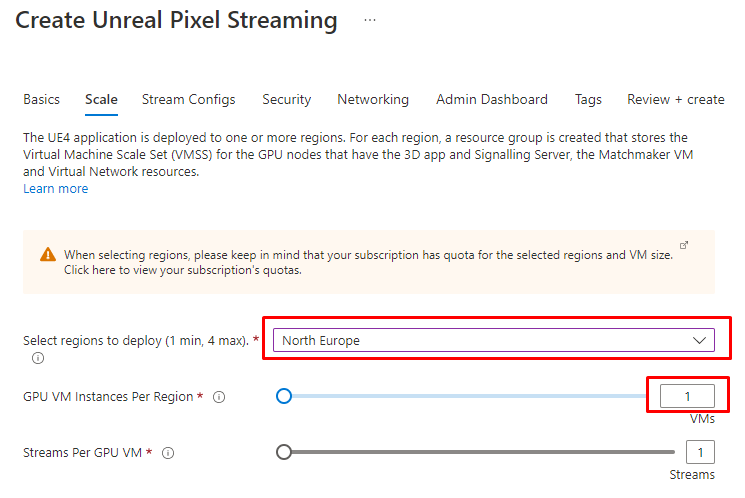Open the ellipsis menu beside the page title
The width and height of the screenshot is (745, 498).
tap(370, 20)
